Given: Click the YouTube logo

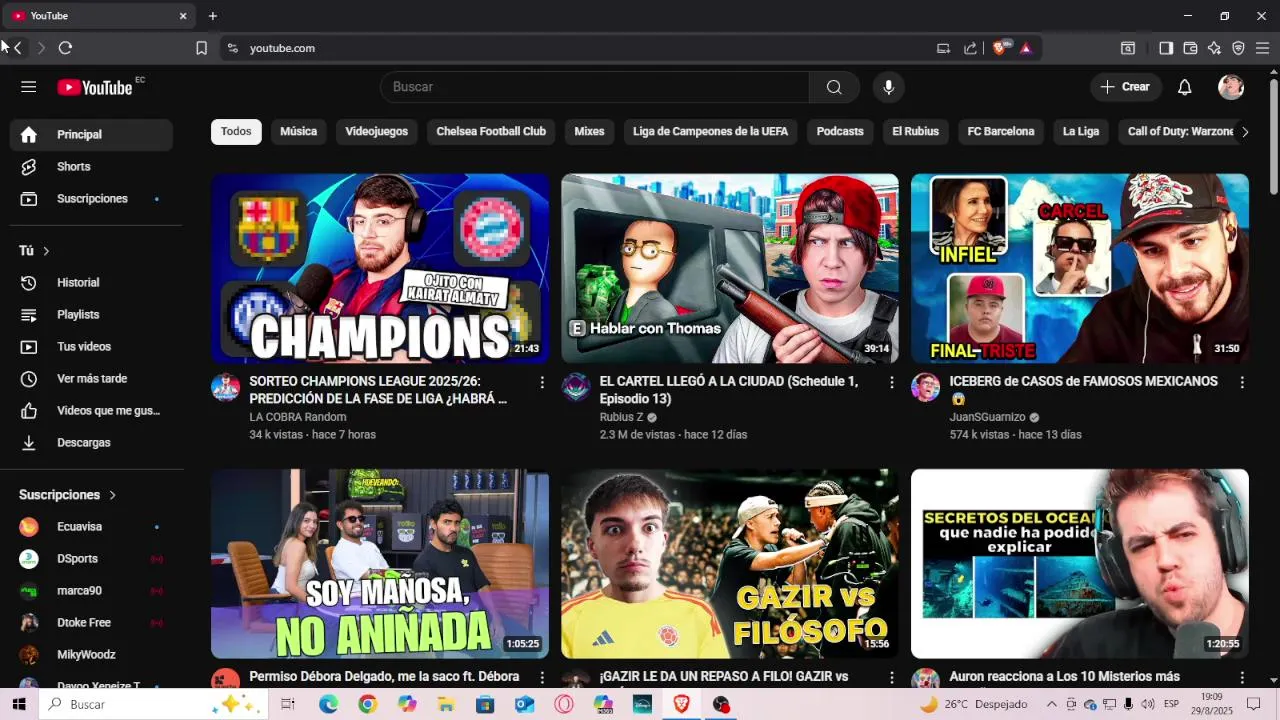Looking at the screenshot, I should click(x=95, y=87).
